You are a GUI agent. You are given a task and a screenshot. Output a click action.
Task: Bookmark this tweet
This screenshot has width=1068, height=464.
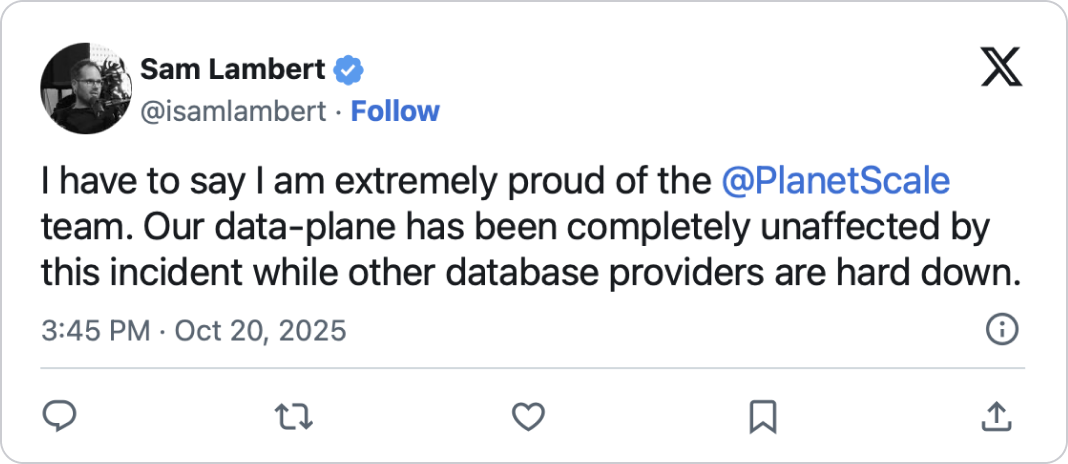coord(763,414)
